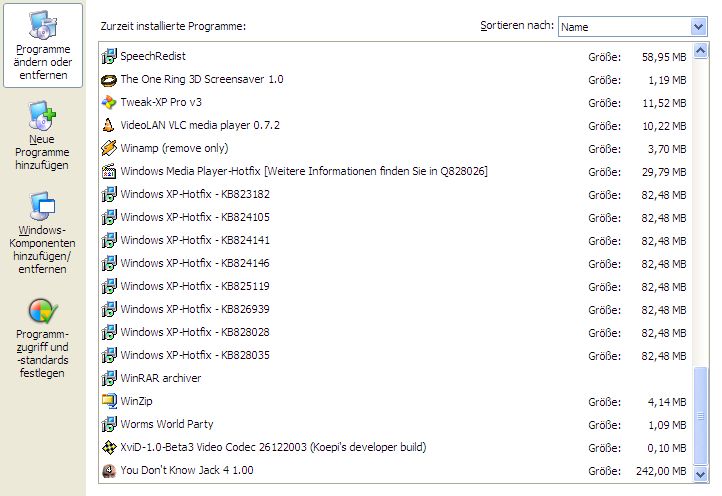Image resolution: width=722 pixels, height=496 pixels.
Task: Click the icon beside Hotfix KB823182
Action: [109, 194]
